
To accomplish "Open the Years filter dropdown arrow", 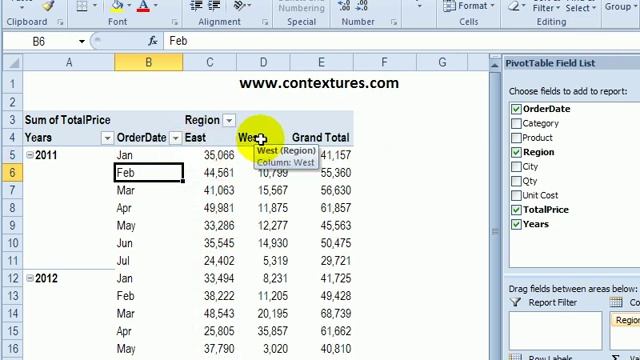I will [107, 138].
